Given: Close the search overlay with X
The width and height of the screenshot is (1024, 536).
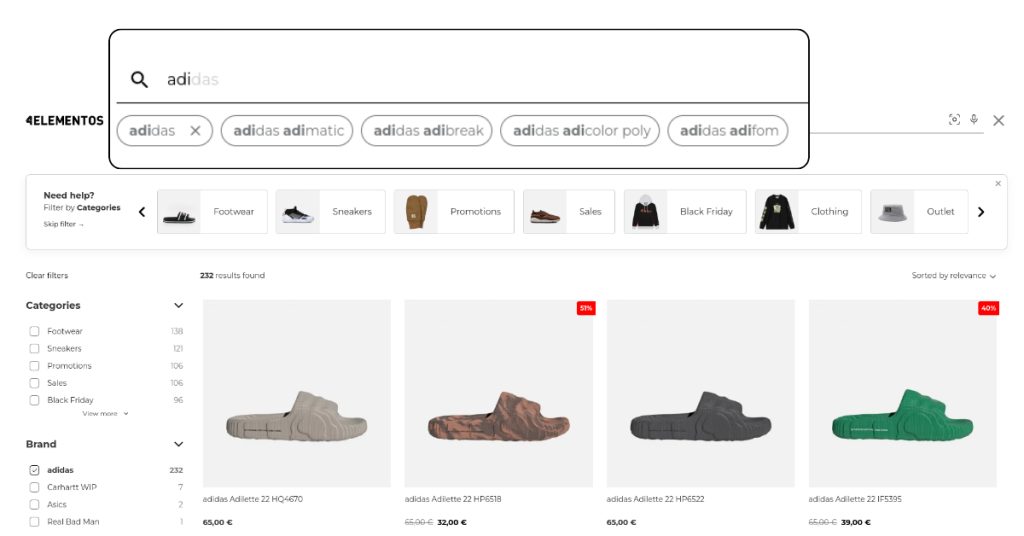Looking at the screenshot, I should coord(999,121).
